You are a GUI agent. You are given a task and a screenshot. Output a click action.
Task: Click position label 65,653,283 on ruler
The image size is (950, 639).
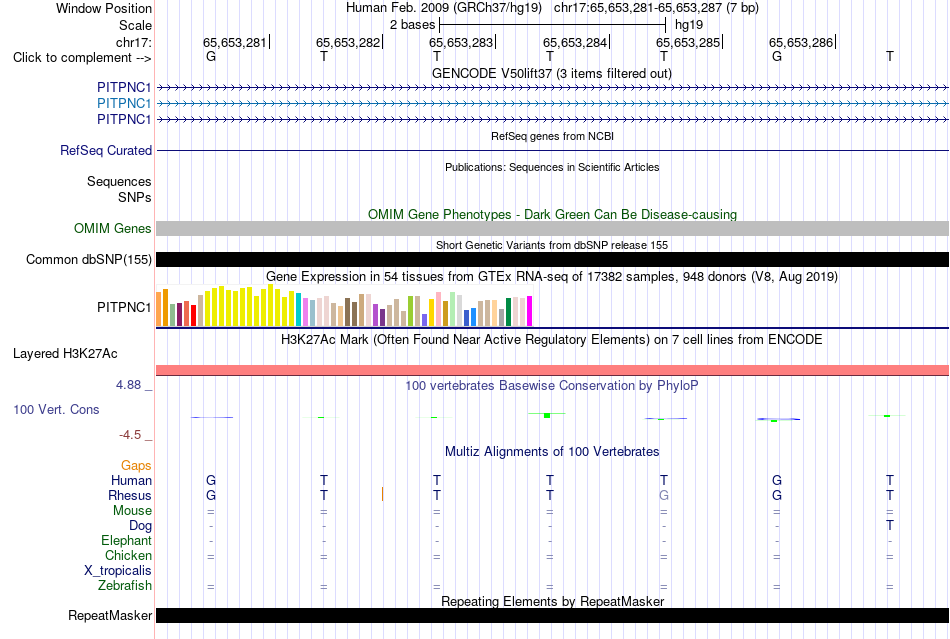pos(461,42)
